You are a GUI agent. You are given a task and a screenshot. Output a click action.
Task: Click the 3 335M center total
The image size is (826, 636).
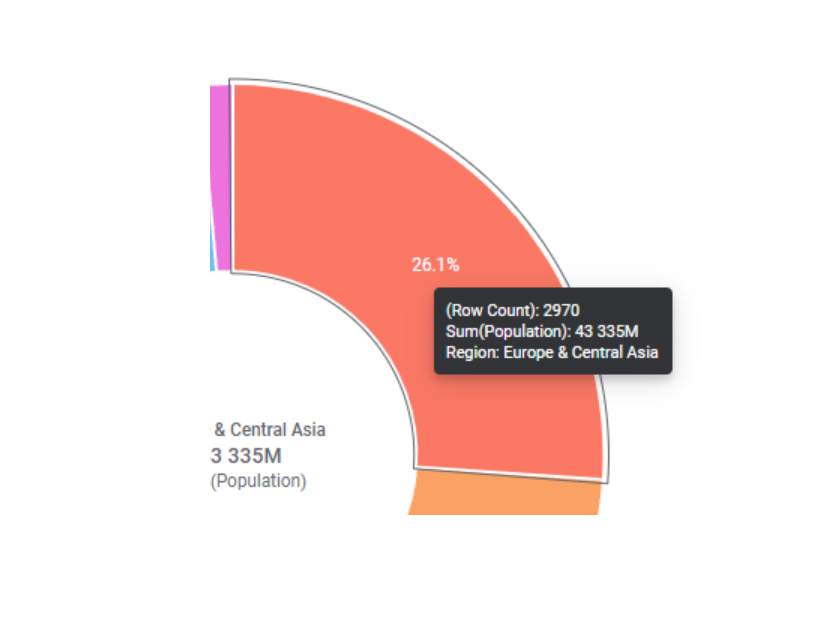(246, 456)
